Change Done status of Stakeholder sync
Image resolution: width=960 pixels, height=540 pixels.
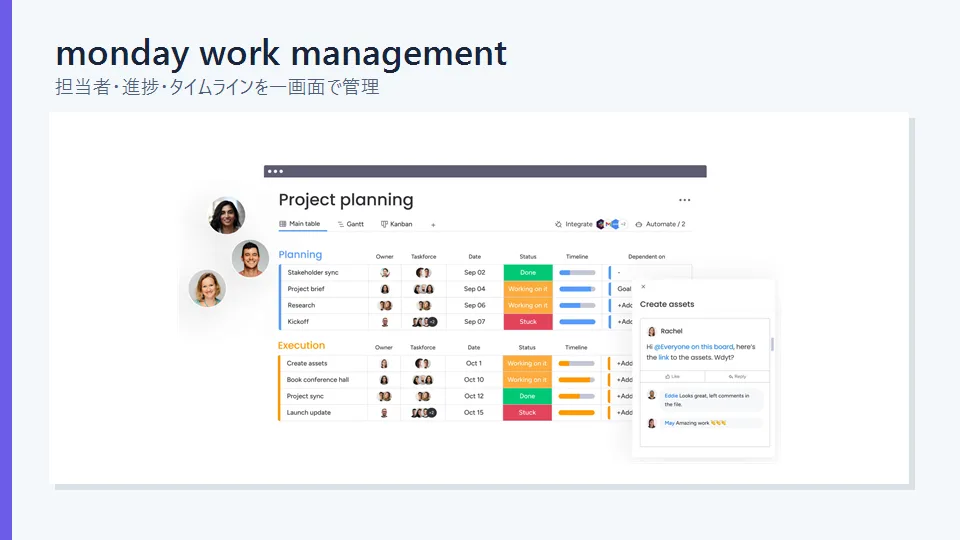click(x=528, y=272)
